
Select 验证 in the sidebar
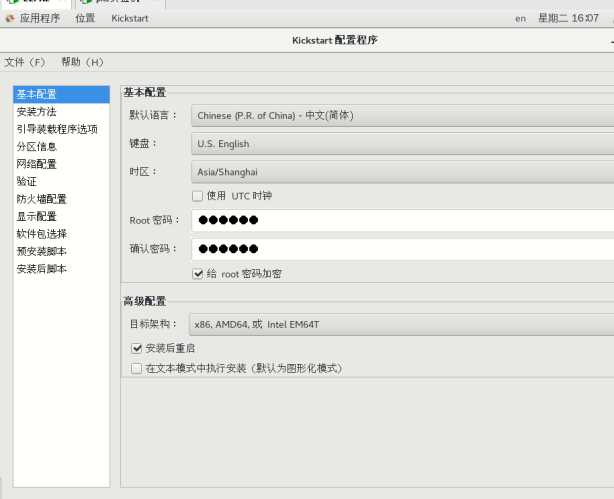61,181
